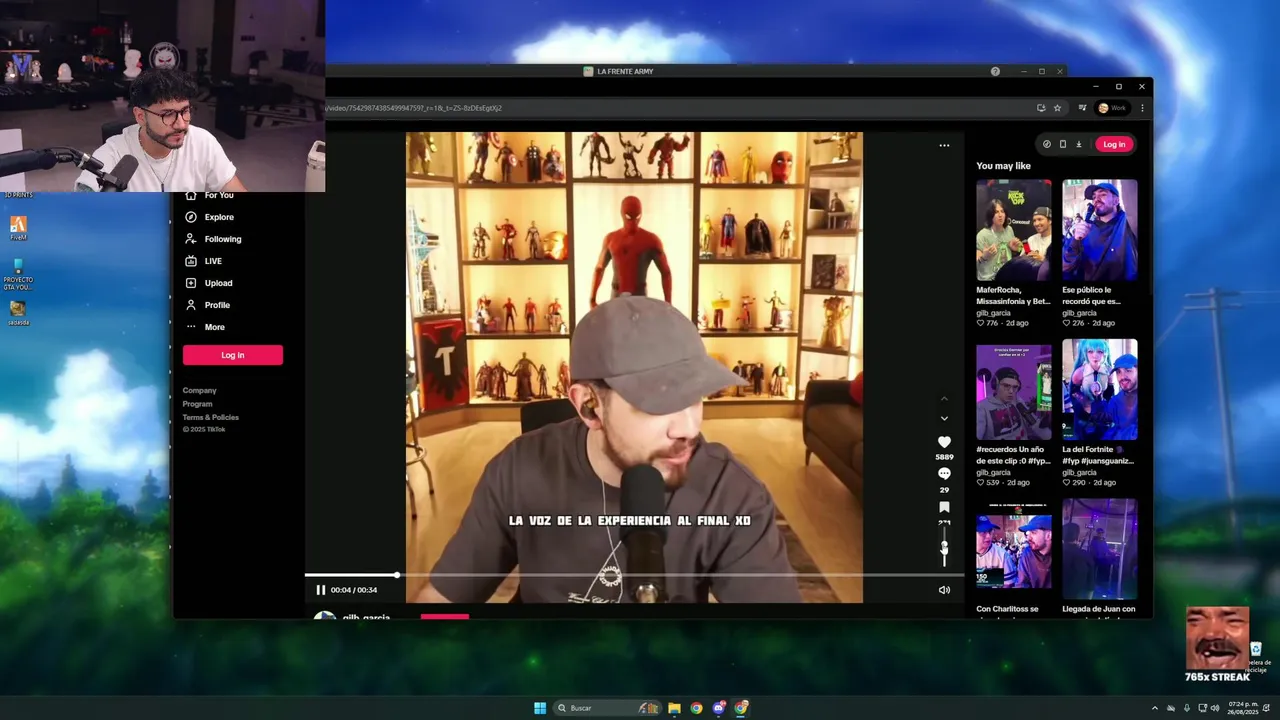Image resolution: width=1280 pixels, height=720 pixels.
Task: Open the Work profile menu in Chrome
Action: pyautogui.click(x=1112, y=108)
